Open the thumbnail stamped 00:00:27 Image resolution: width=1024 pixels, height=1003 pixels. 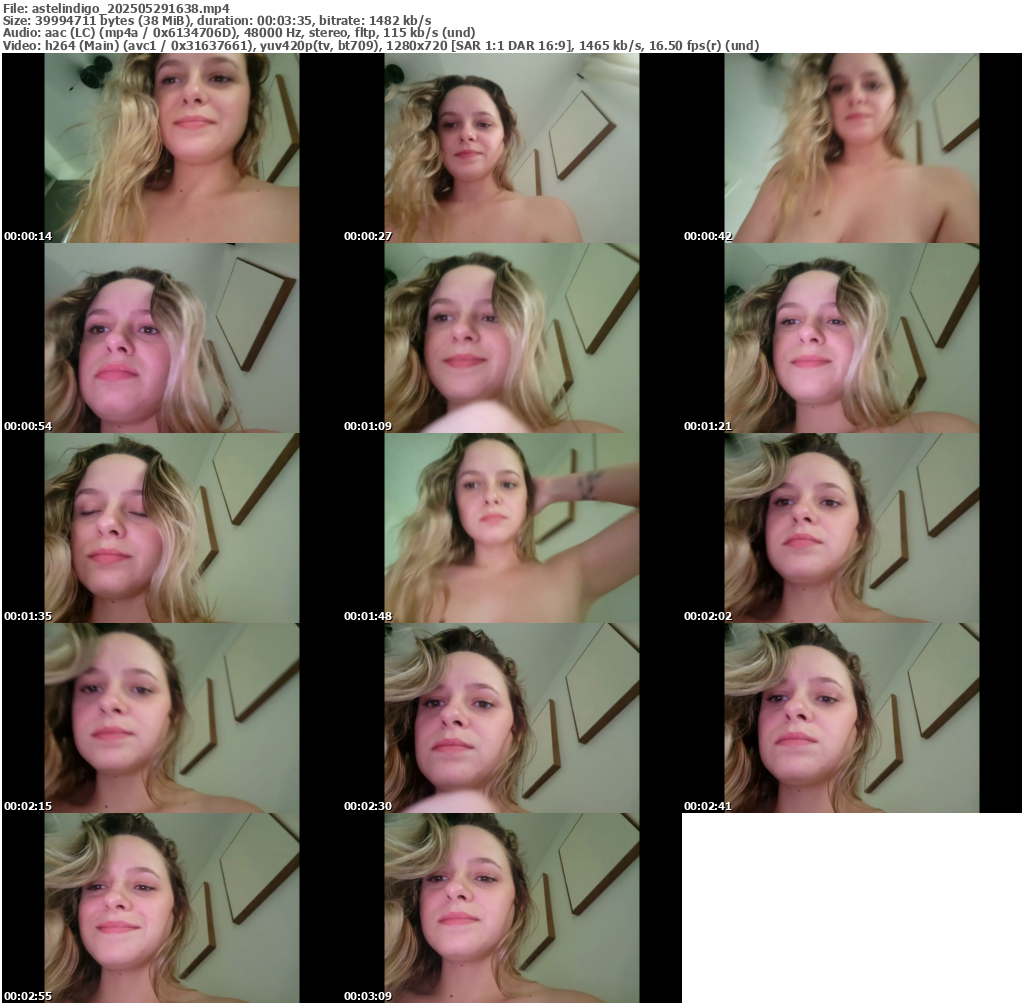click(x=511, y=148)
